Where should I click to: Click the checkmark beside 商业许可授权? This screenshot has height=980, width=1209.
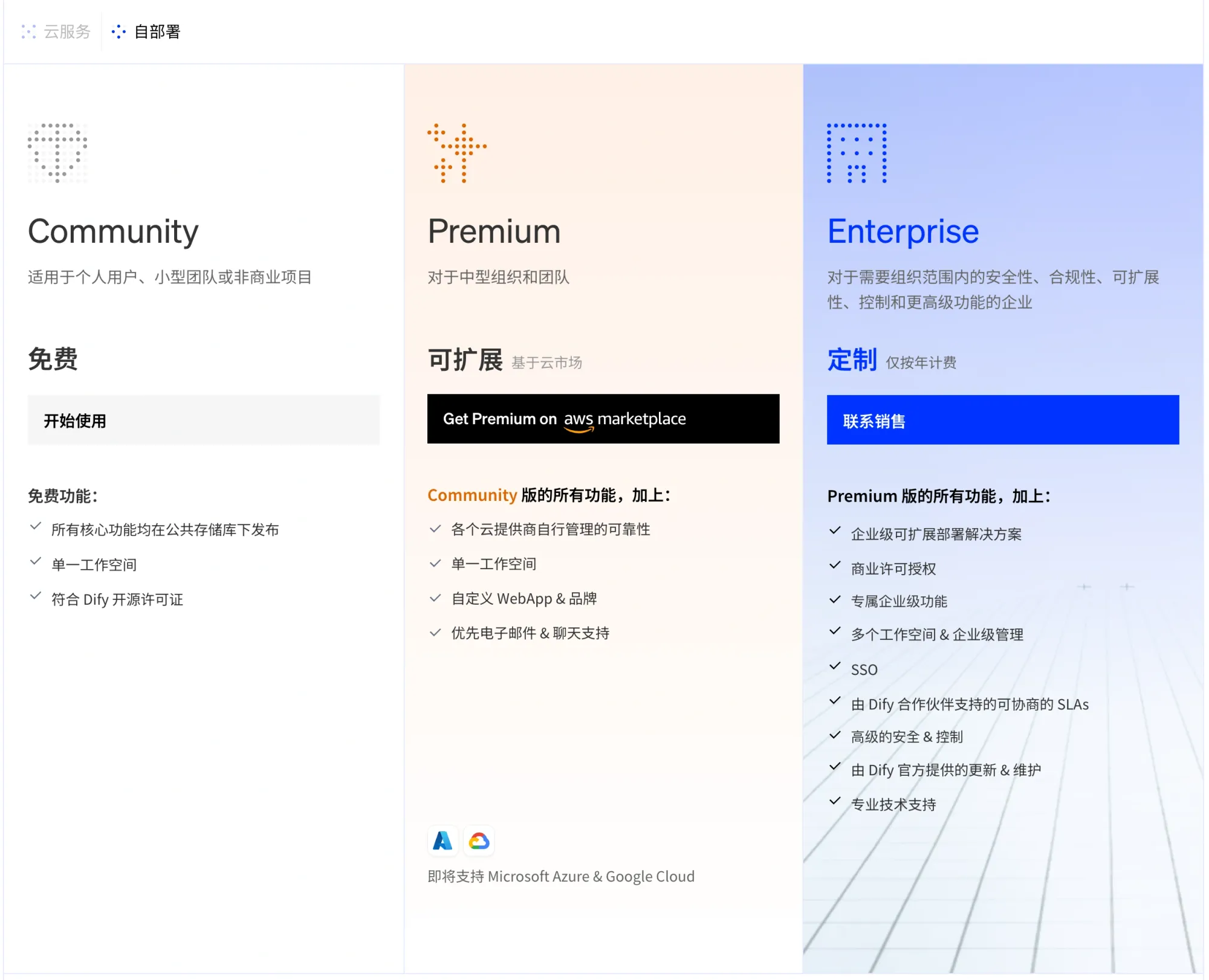click(x=835, y=565)
